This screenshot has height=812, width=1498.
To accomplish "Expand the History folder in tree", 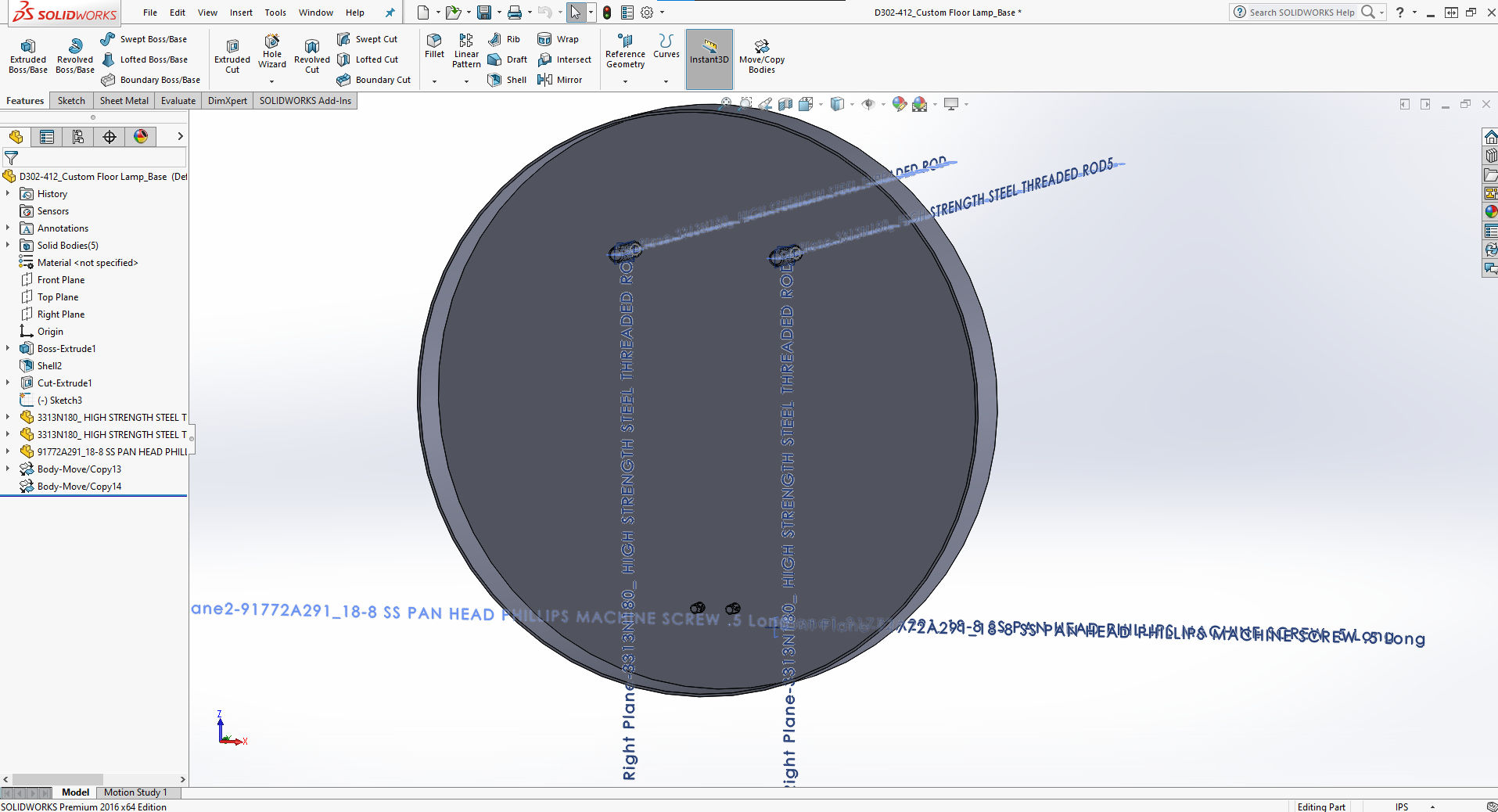I will click(x=8, y=194).
